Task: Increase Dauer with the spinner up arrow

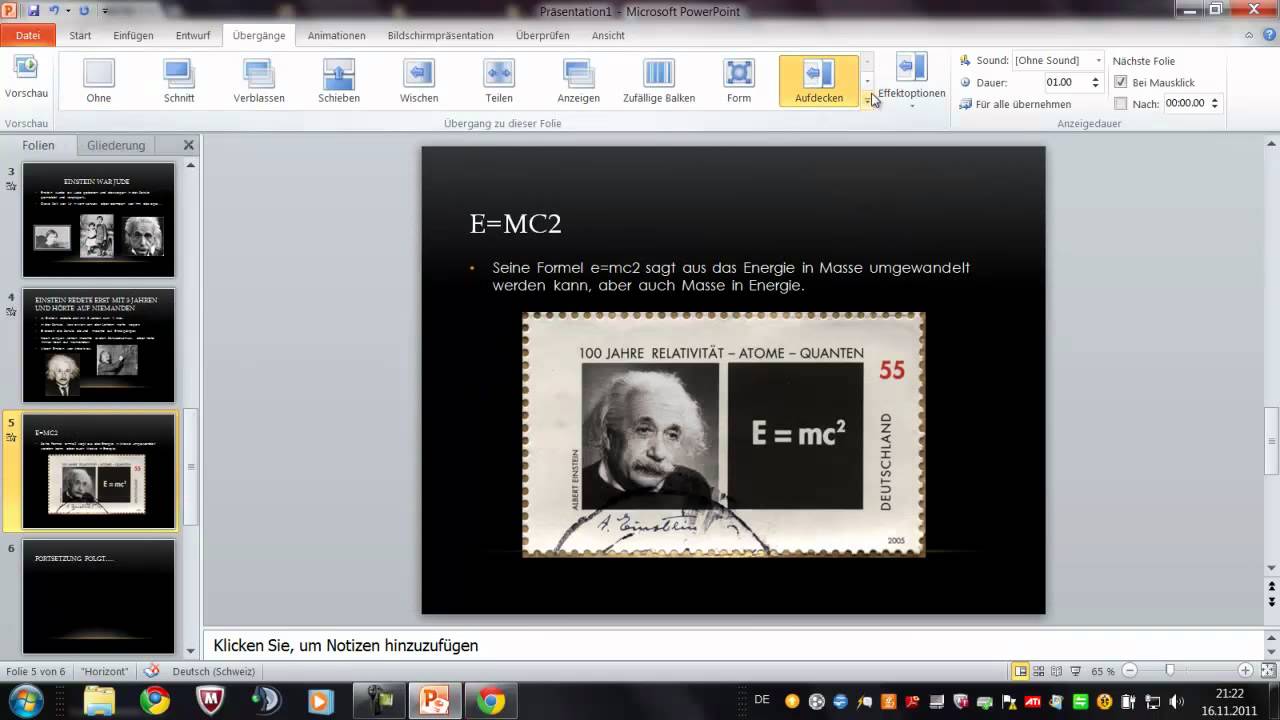Action: click(x=1095, y=78)
